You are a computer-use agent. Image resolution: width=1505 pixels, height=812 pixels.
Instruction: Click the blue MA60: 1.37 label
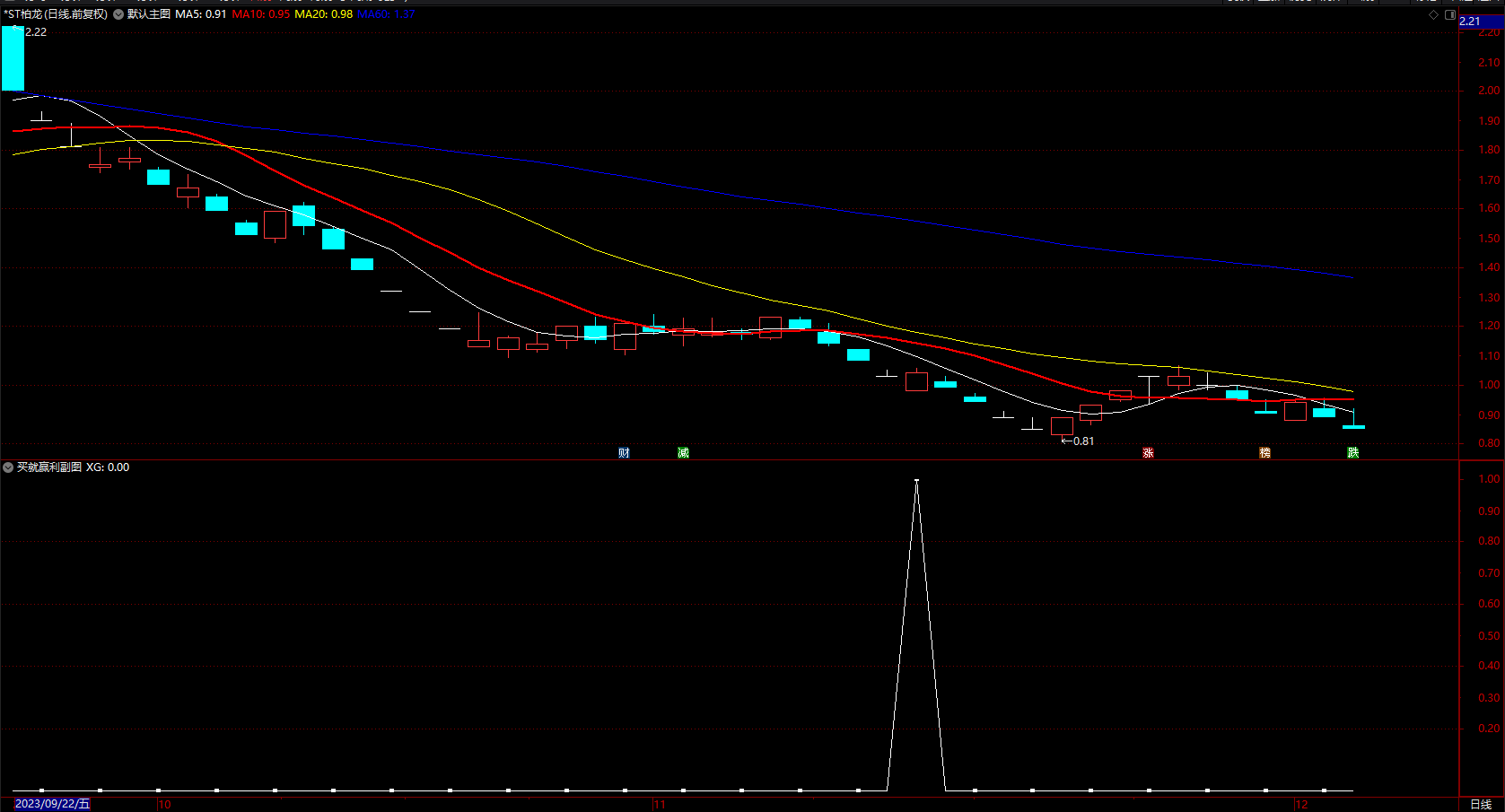point(386,14)
